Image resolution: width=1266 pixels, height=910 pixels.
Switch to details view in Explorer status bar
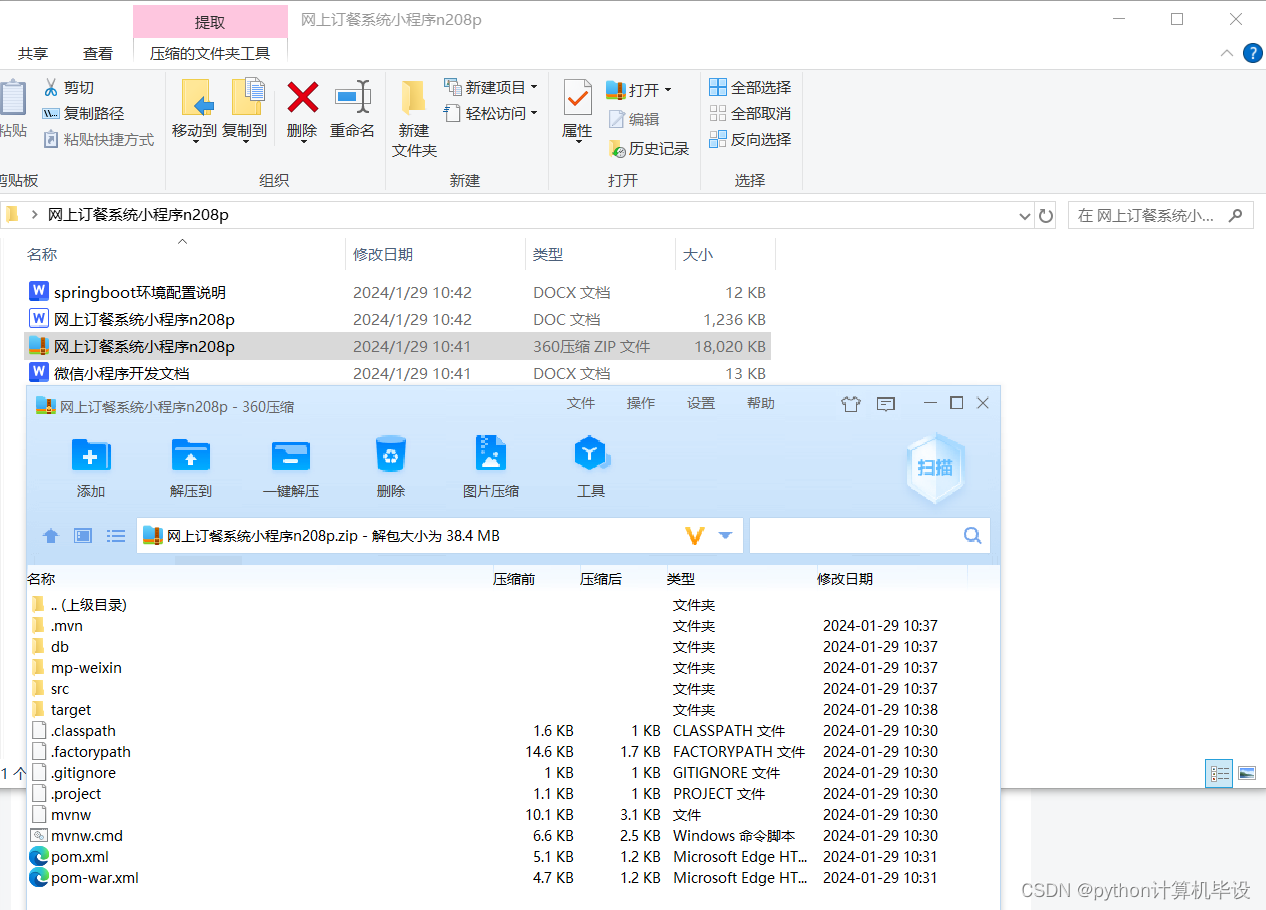point(1220,773)
